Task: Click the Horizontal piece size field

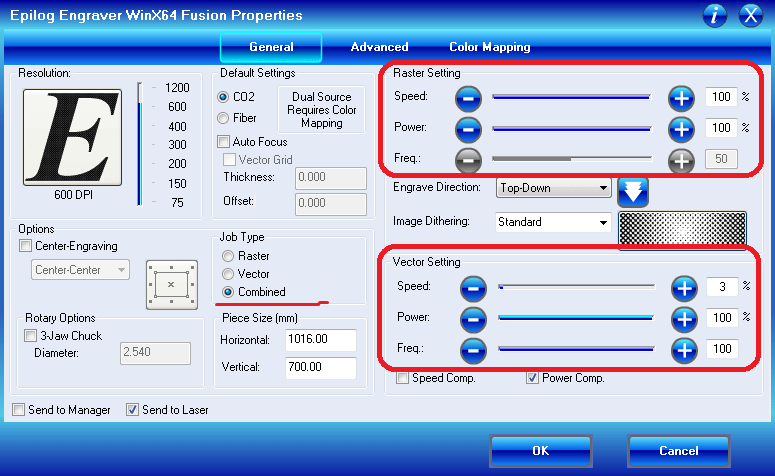Action: pos(321,340)
